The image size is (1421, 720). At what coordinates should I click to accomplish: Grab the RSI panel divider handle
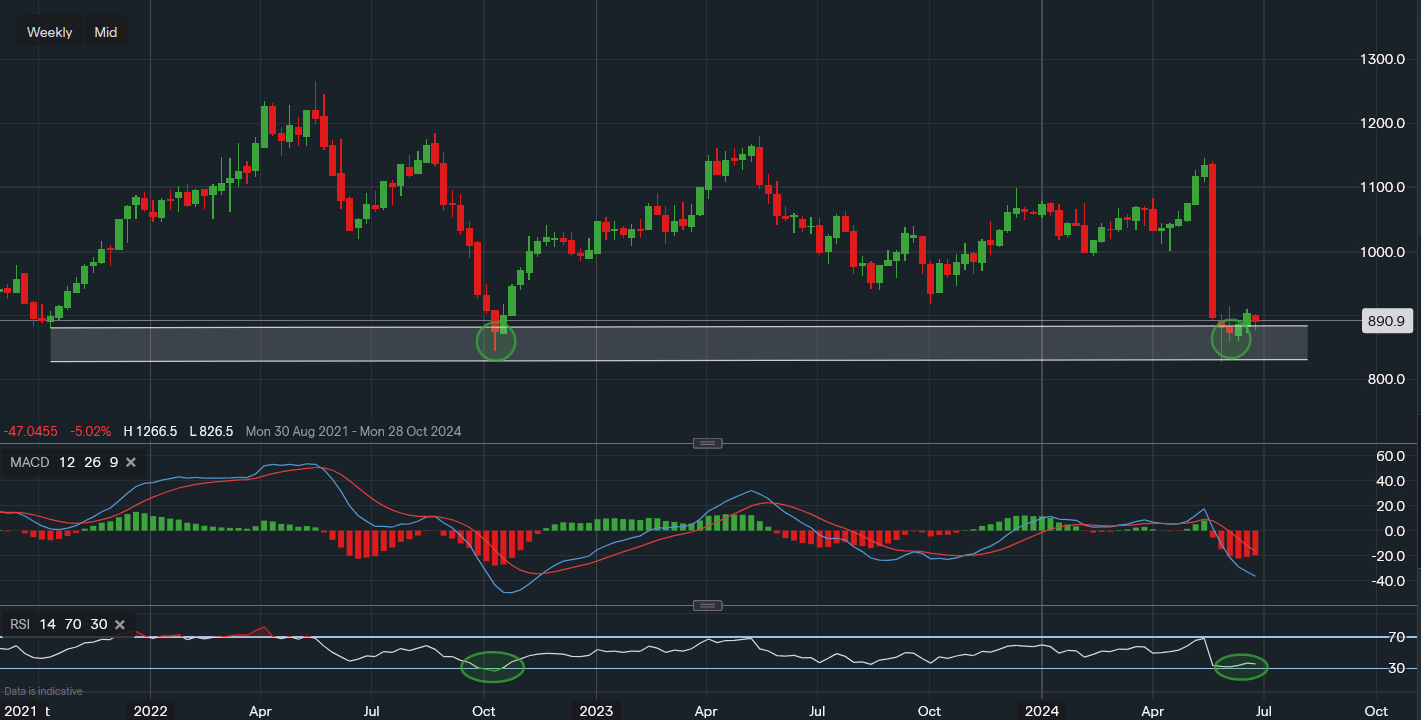point(708,605)
